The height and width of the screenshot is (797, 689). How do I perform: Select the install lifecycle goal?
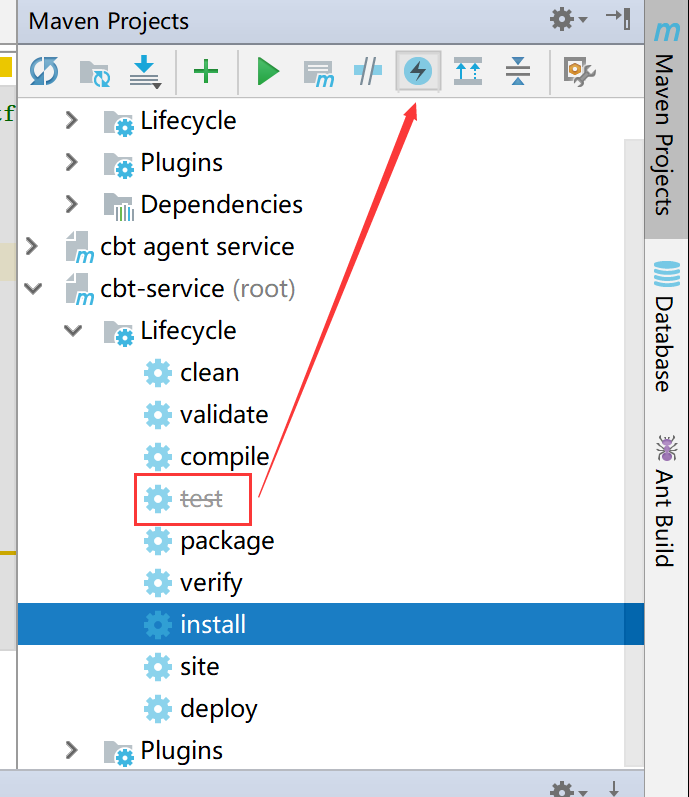click(331, 624)
